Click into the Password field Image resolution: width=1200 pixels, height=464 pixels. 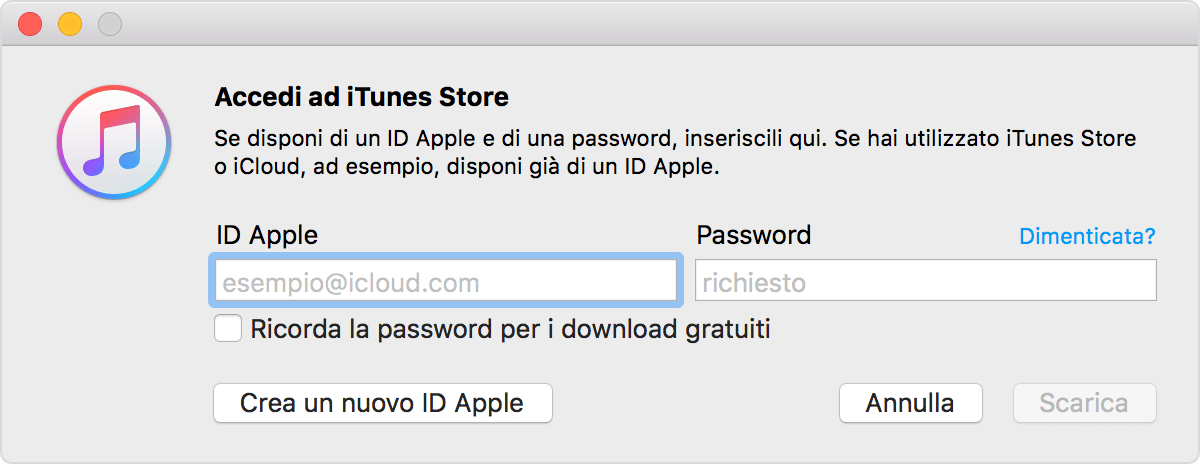tap(925, 282)
